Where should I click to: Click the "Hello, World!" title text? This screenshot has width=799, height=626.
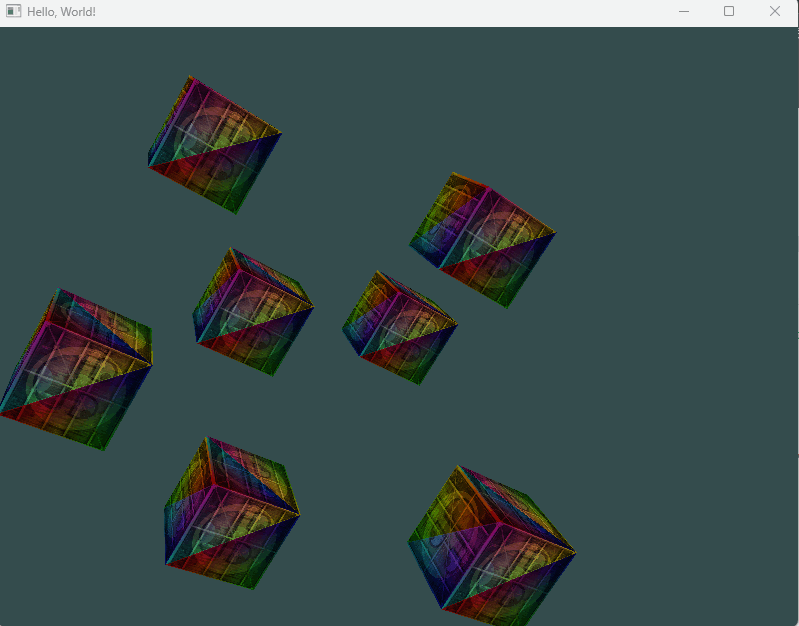(x=61, y=12)
